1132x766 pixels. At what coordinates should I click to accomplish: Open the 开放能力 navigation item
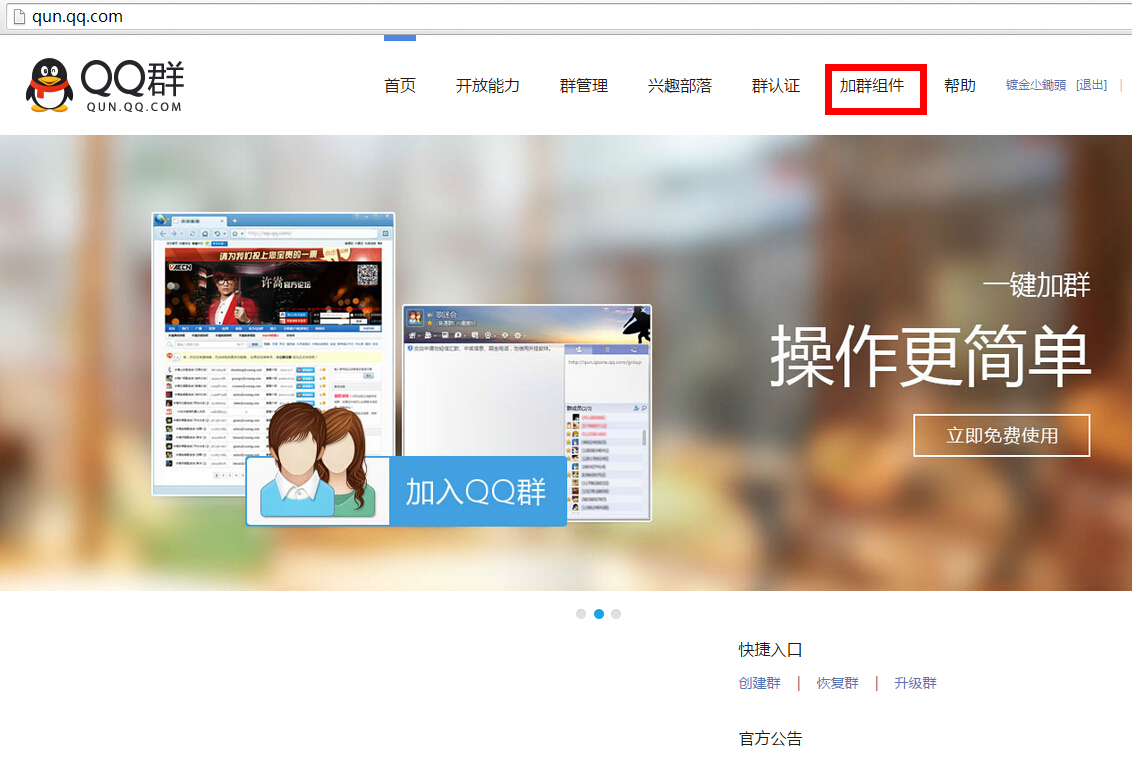tap(488, 86)
